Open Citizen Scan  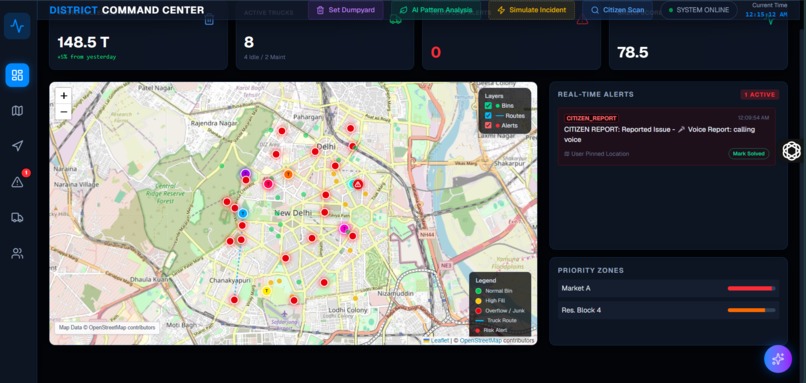click(617, 10)
